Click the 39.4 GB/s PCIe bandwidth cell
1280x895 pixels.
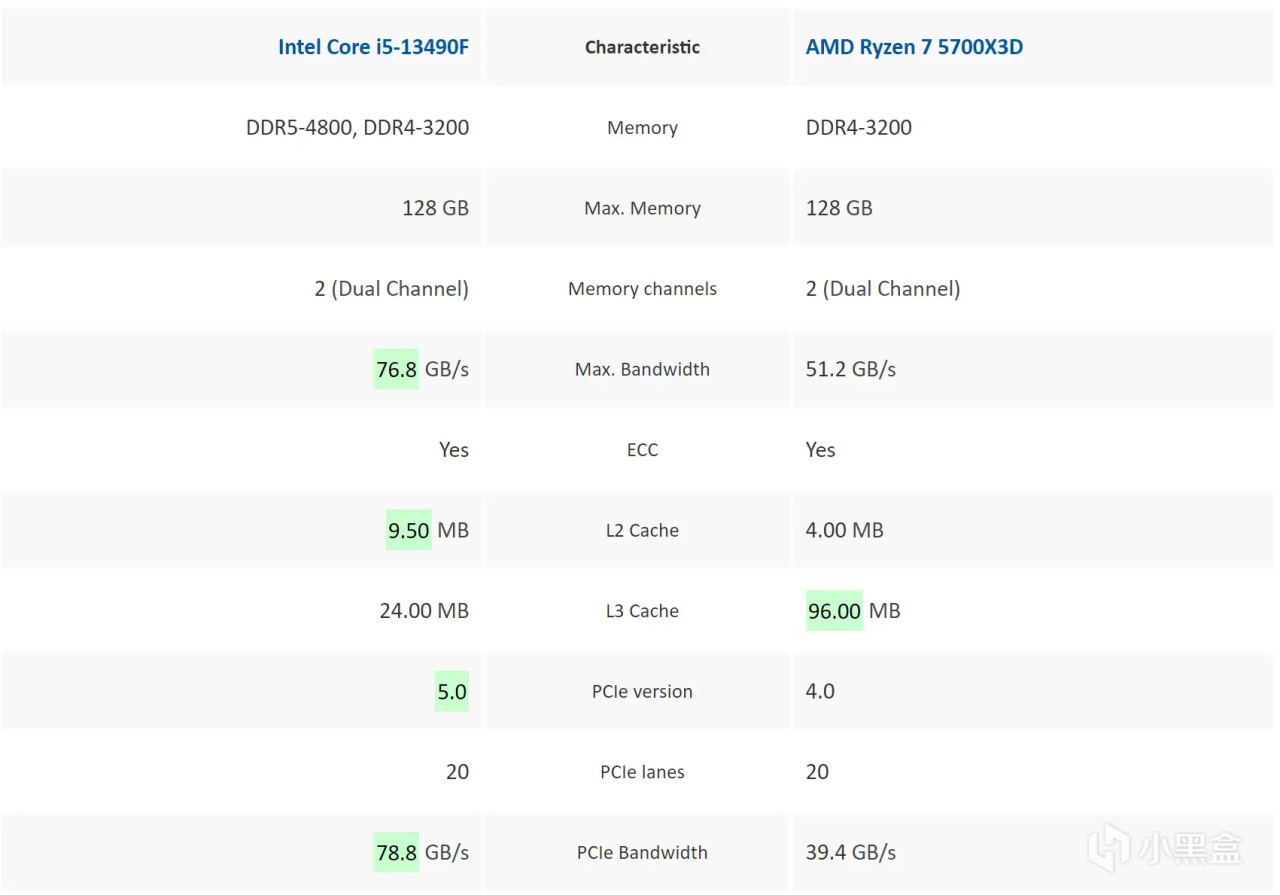[x=851, y=852]
